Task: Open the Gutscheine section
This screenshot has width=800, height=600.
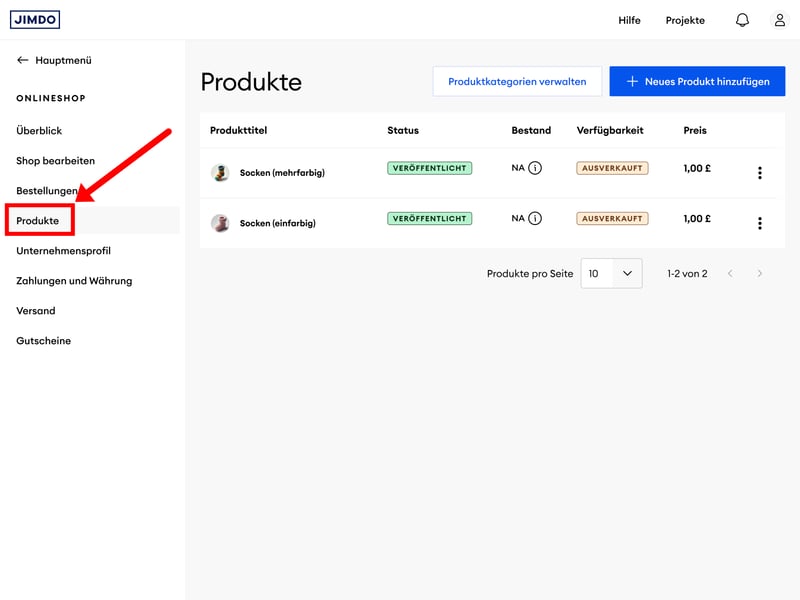Action: 43,341
